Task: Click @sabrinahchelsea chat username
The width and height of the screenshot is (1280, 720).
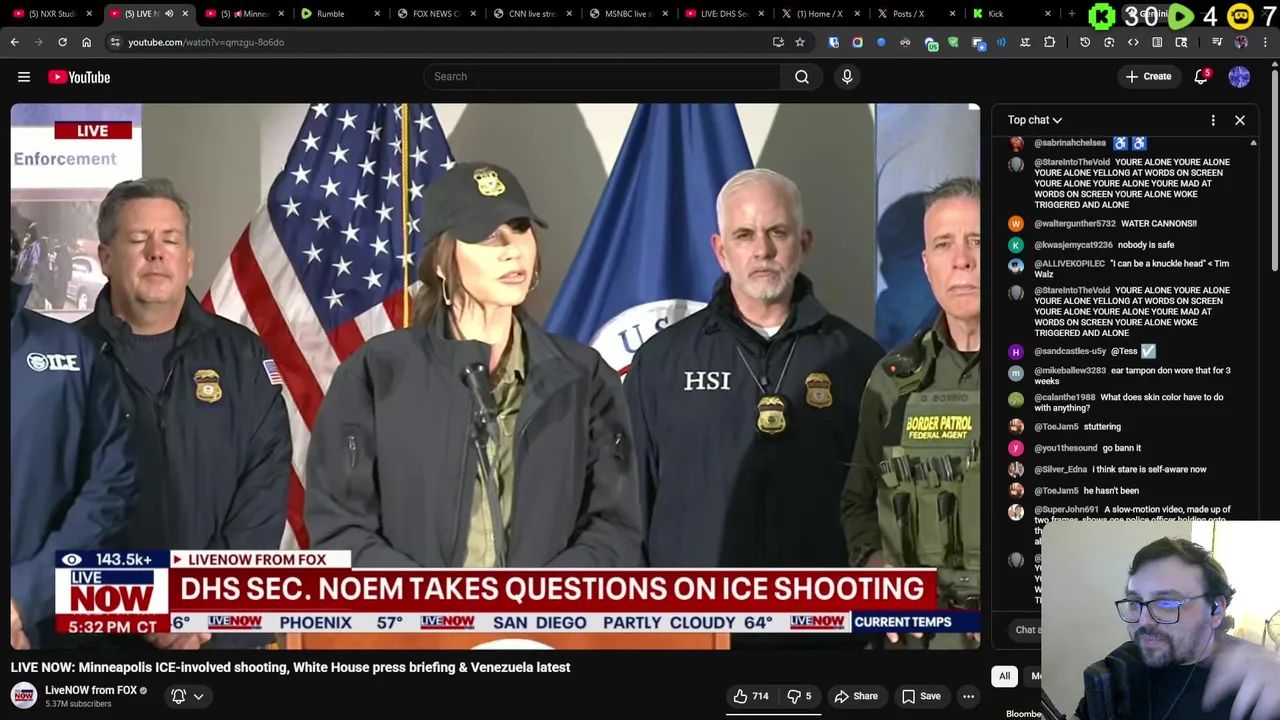Action: click(x=1070, y=143)
